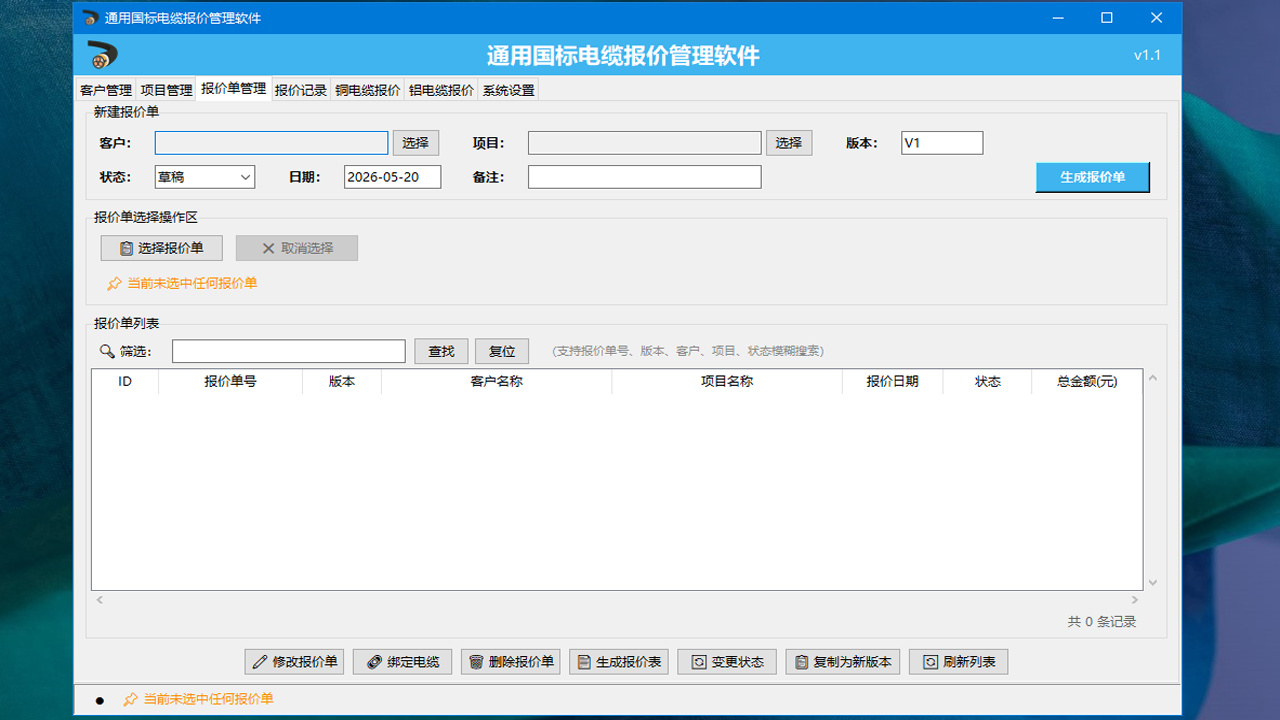This screenshot has height=720, width=1280.
Task: Go to the 报价记录 tab
Action: [x=301, y=90]
